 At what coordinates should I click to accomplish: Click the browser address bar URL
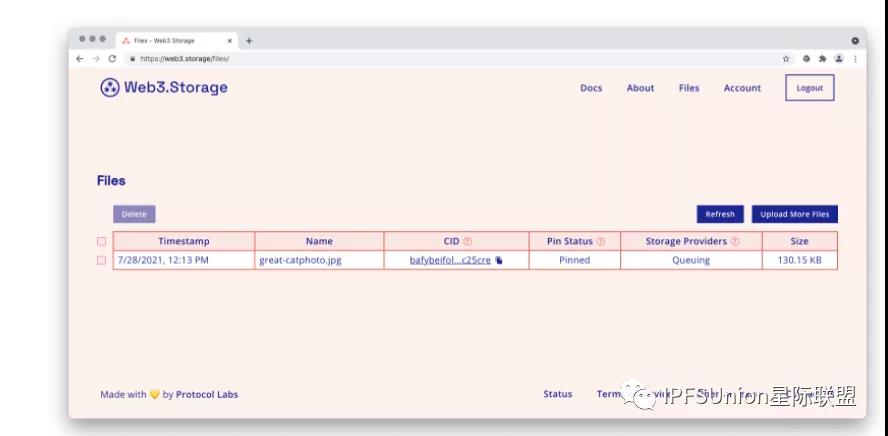(x=185, y=59)
